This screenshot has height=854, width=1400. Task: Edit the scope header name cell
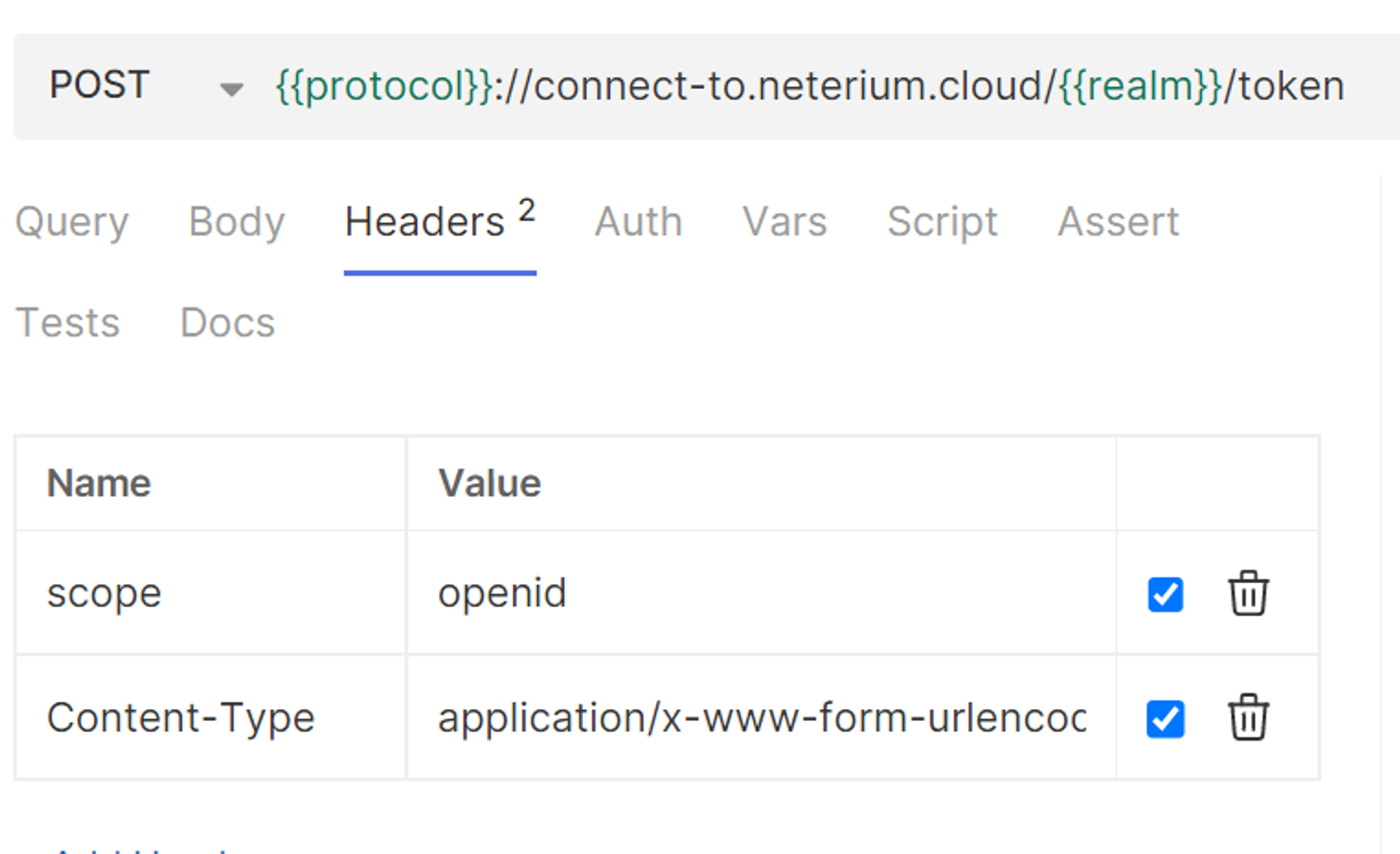tap(211, 593)
